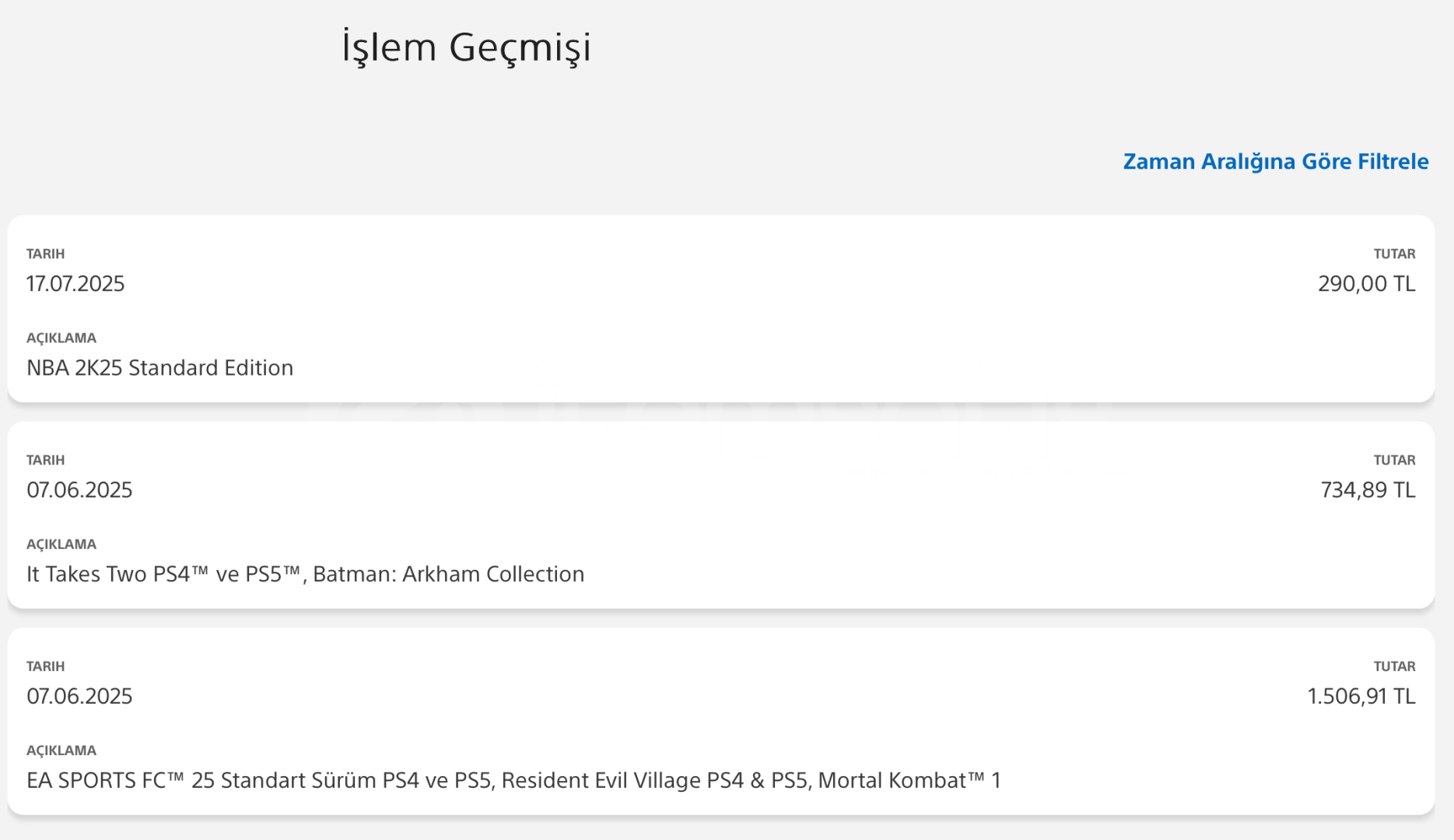The height and width of the screenshot is (840, 1454).
Task: Click the 1.506,91 TL amount
Action: click(1361, 696)
